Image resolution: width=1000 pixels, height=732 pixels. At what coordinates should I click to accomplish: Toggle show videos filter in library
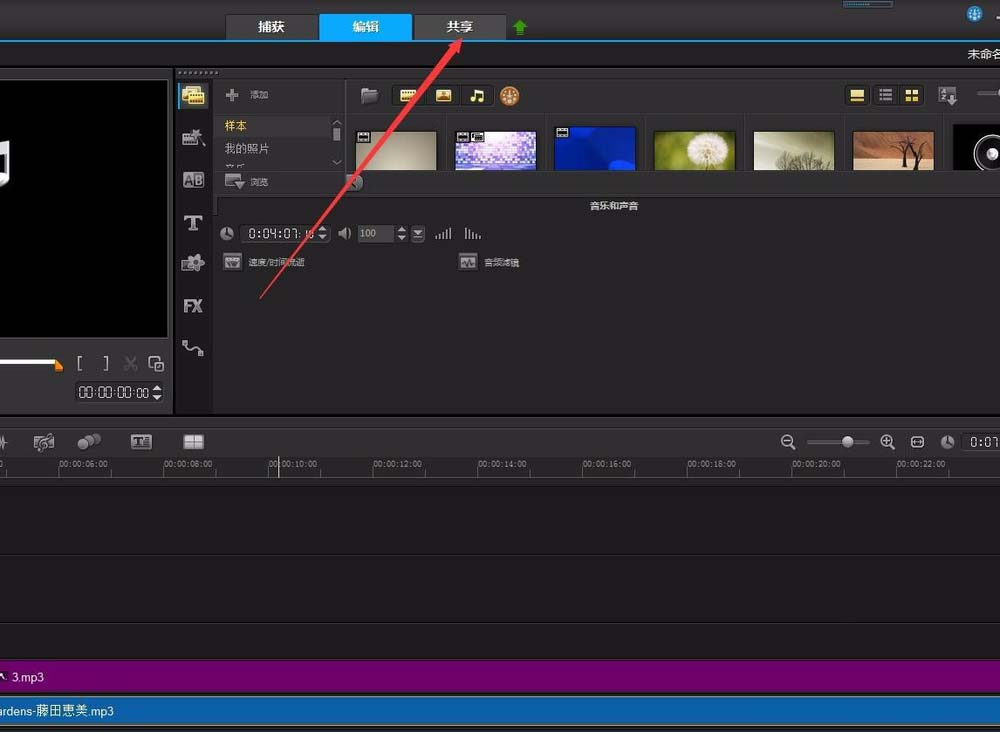(x=408, y=96)
